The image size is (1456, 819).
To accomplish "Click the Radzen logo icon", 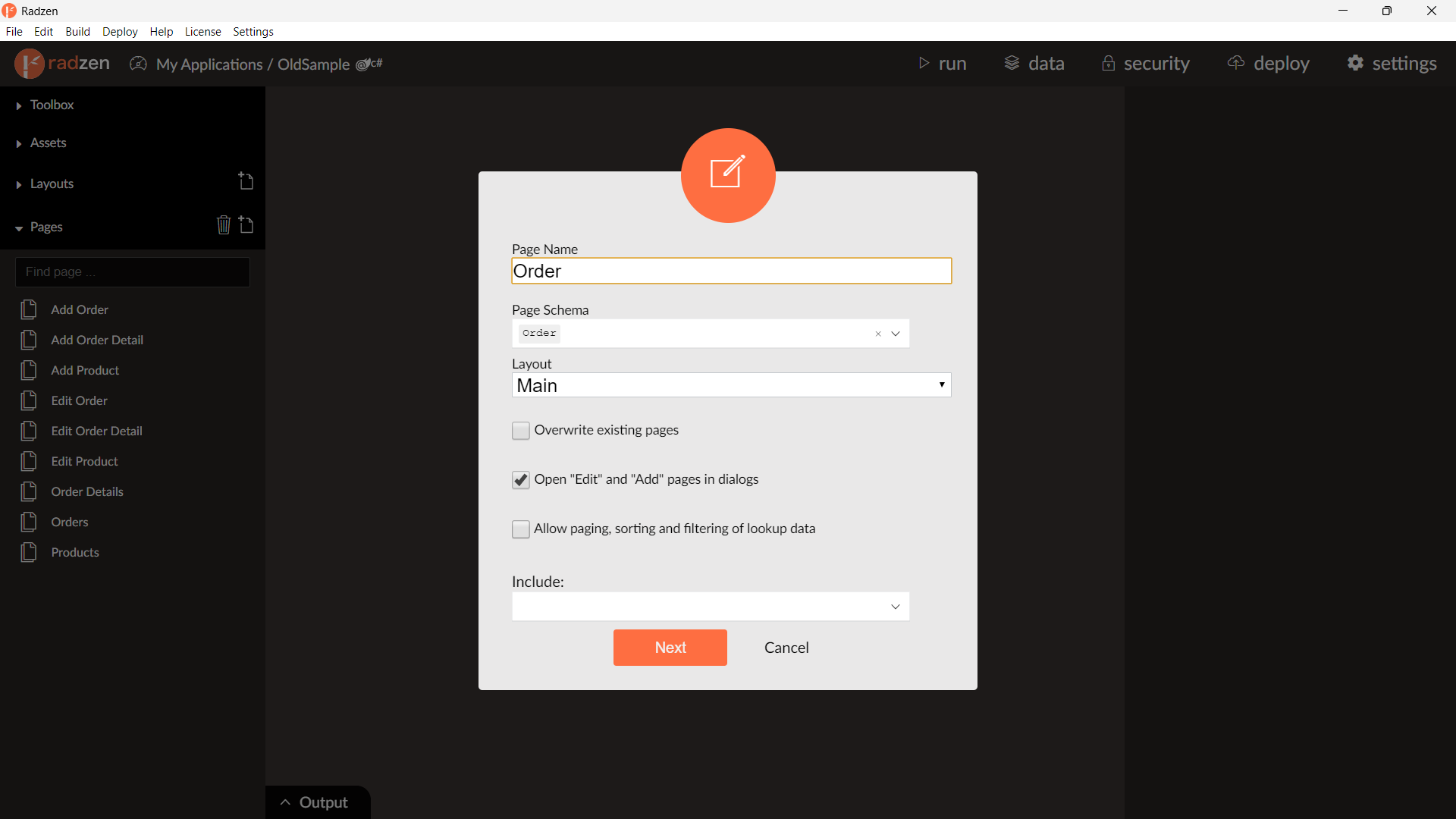I will pyautogui.click(x=30, y=64).
